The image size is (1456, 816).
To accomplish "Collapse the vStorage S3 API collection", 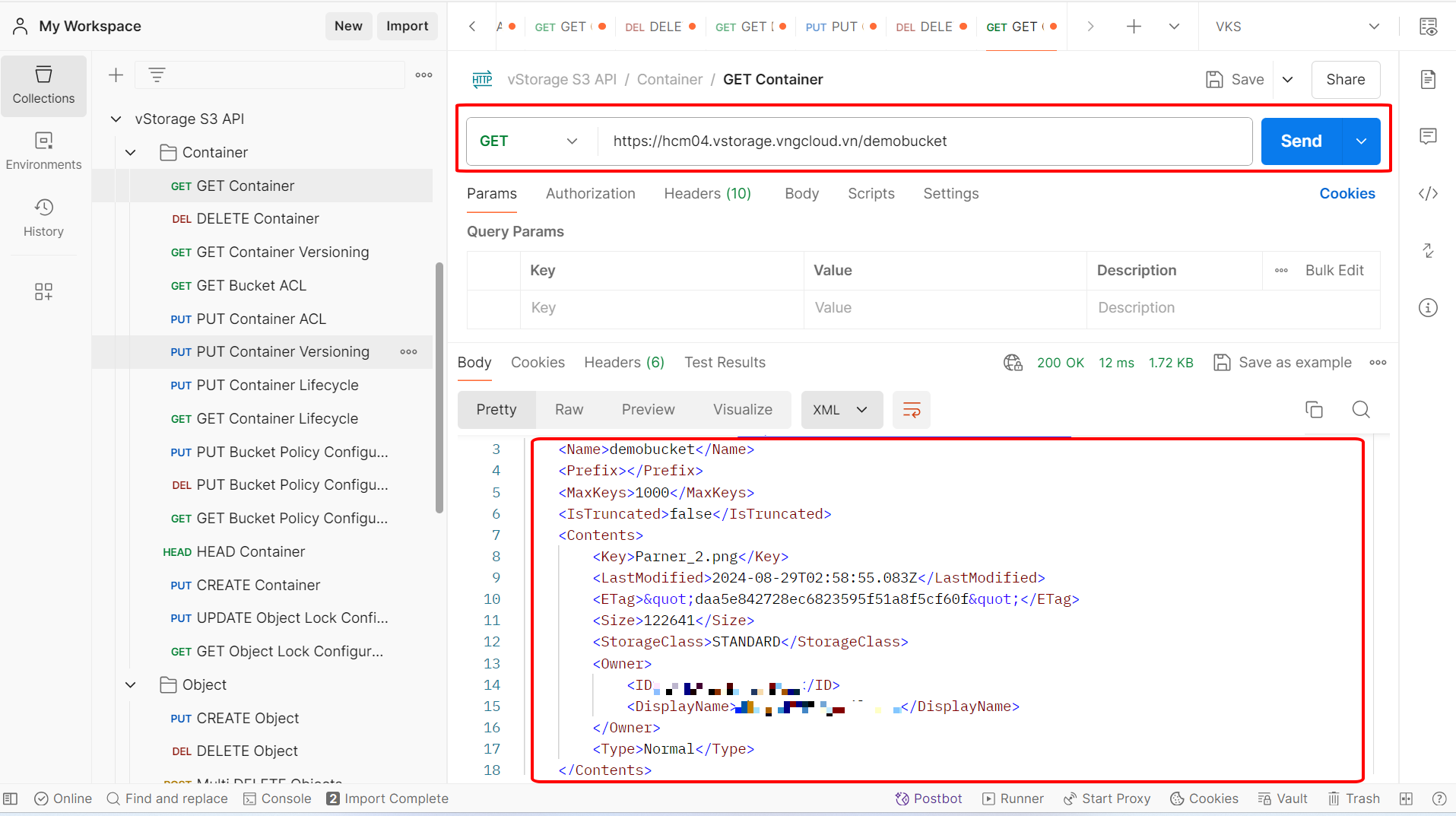I will pos(116,119).
